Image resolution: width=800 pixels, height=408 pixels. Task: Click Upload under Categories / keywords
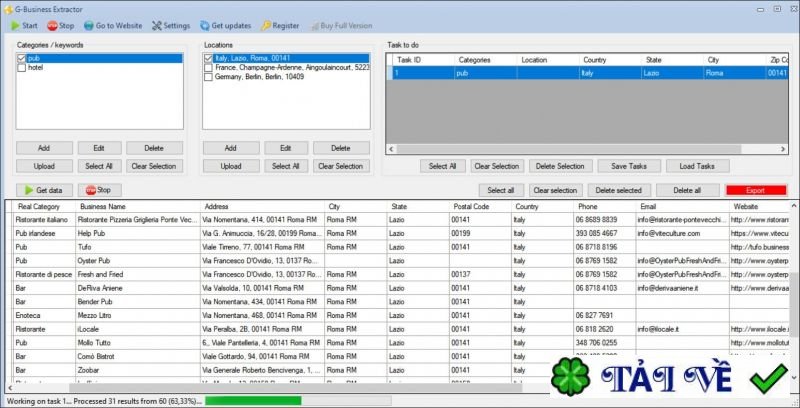[44, 166]
